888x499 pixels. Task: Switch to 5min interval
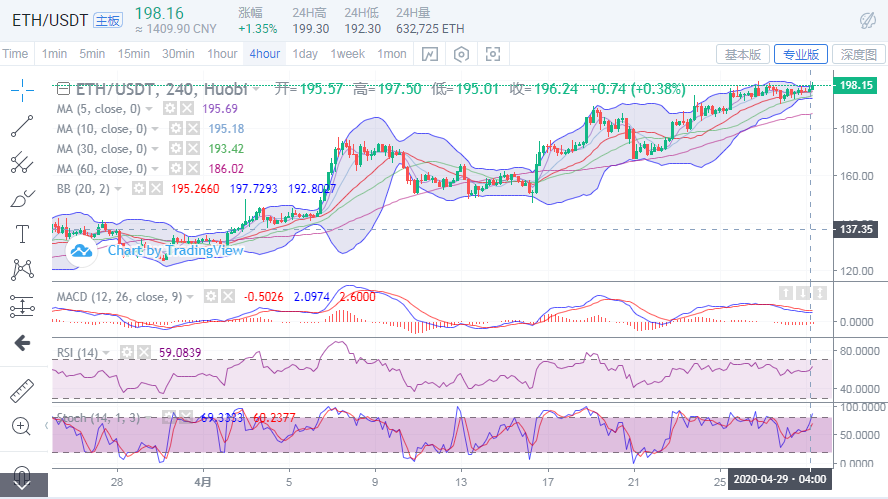(92, 54)
